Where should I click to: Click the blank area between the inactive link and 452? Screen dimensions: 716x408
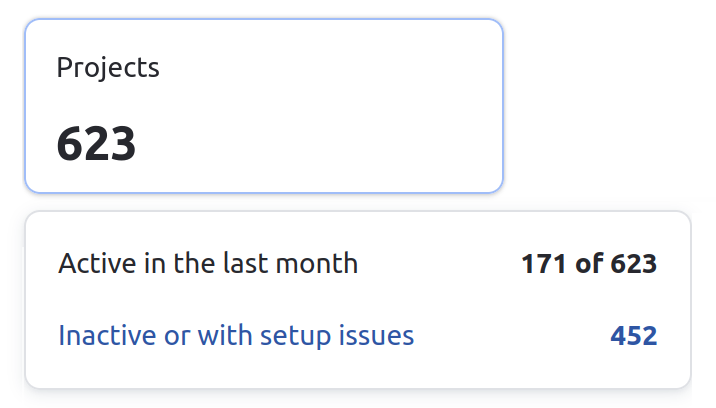tap(512, 336)
